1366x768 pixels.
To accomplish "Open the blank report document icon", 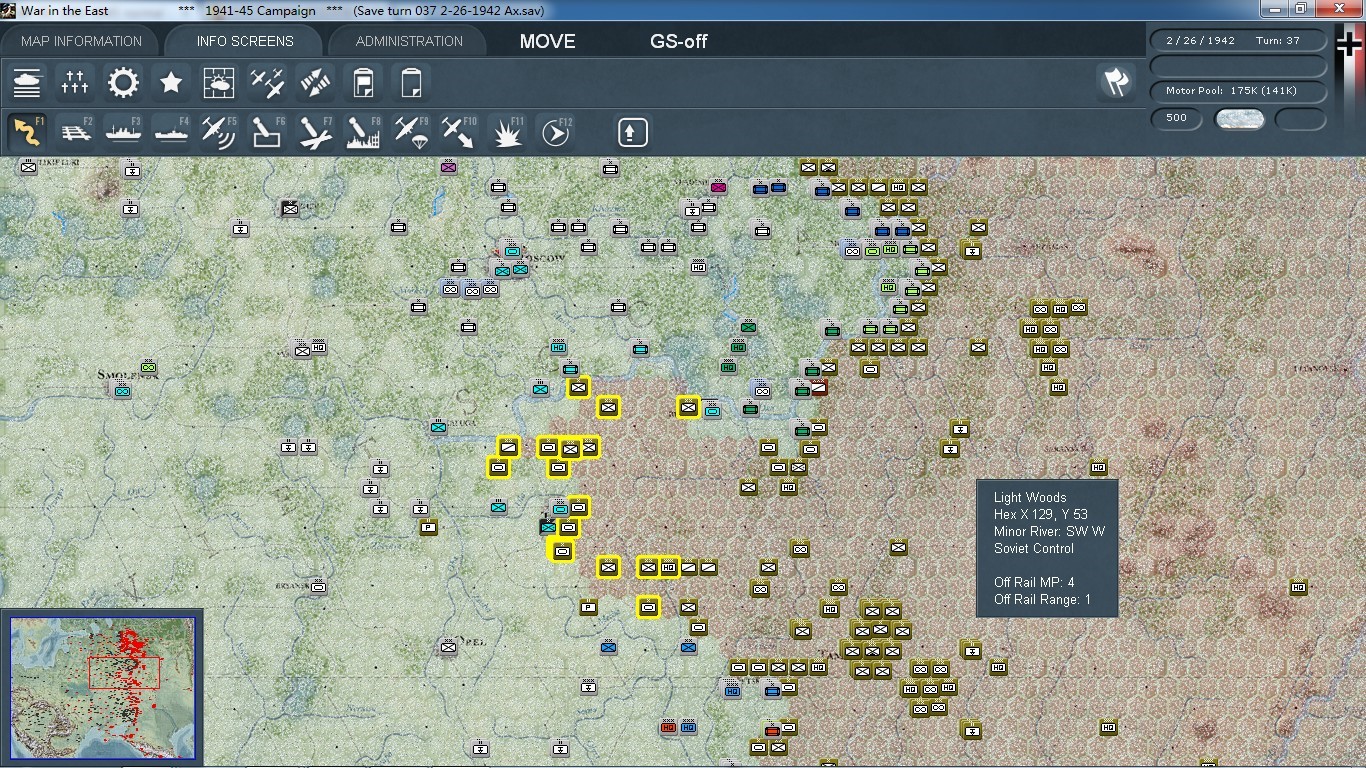I will tap(411, 83).
